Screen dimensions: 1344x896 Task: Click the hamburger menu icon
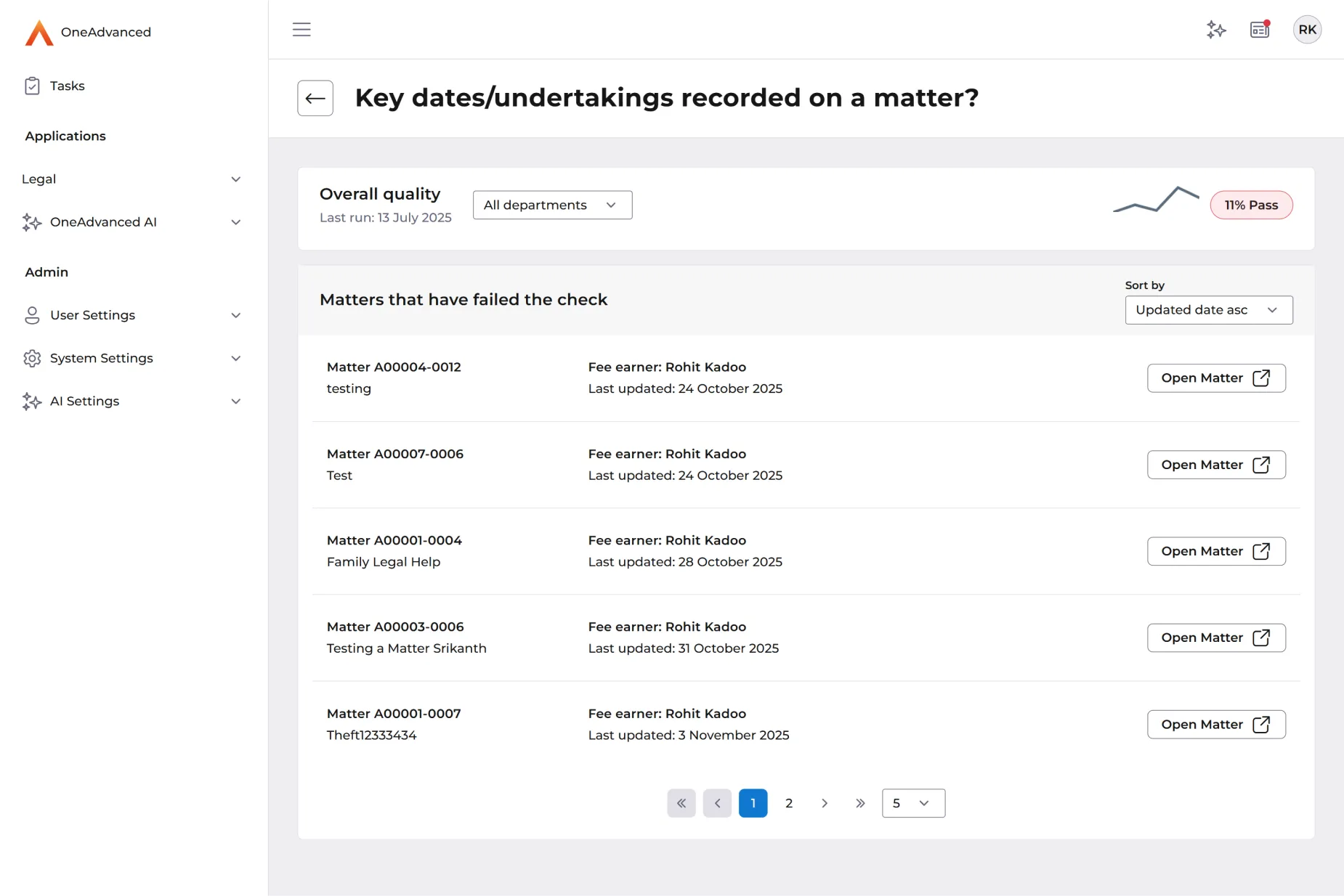(x=301, y=30)
